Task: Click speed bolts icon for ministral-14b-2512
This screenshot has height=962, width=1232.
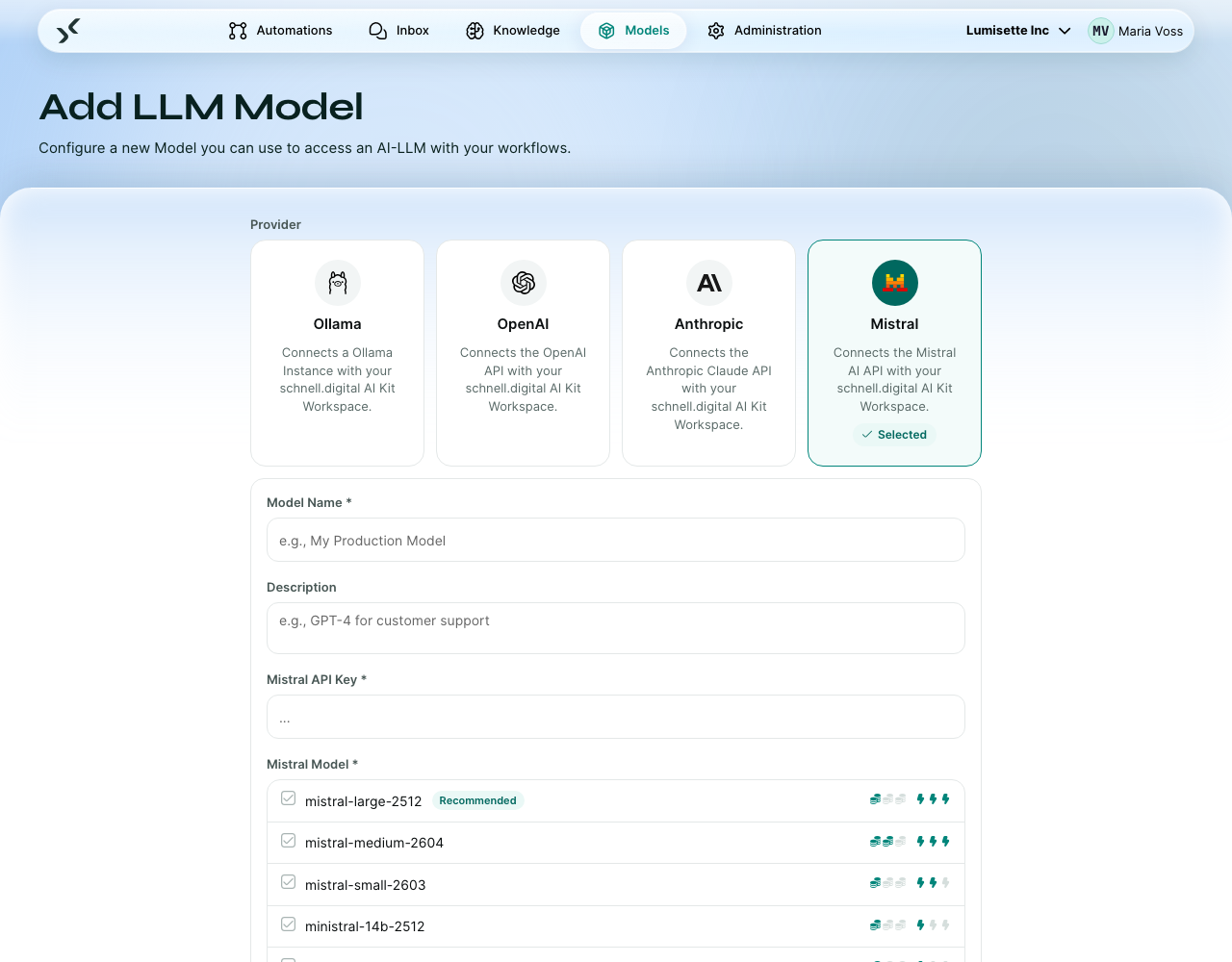Action: pyautogui.click(x=934, y=925)
